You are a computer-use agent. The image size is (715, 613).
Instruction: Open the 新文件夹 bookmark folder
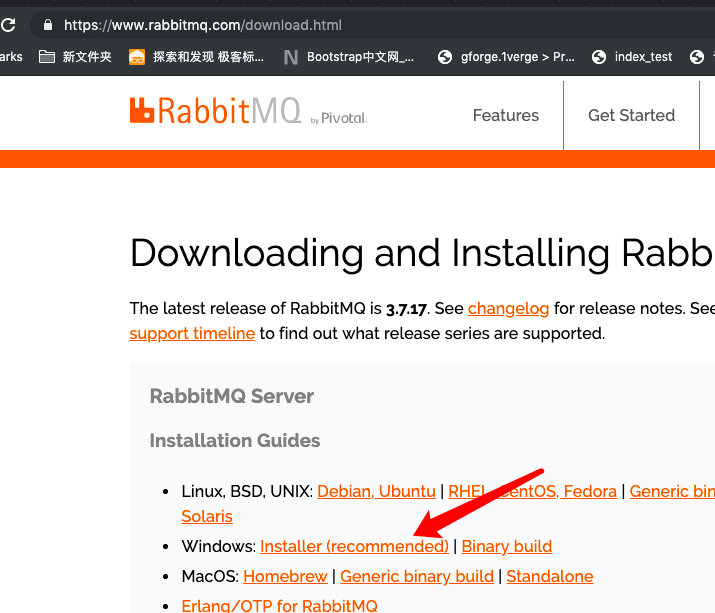(x=75, y=57)
